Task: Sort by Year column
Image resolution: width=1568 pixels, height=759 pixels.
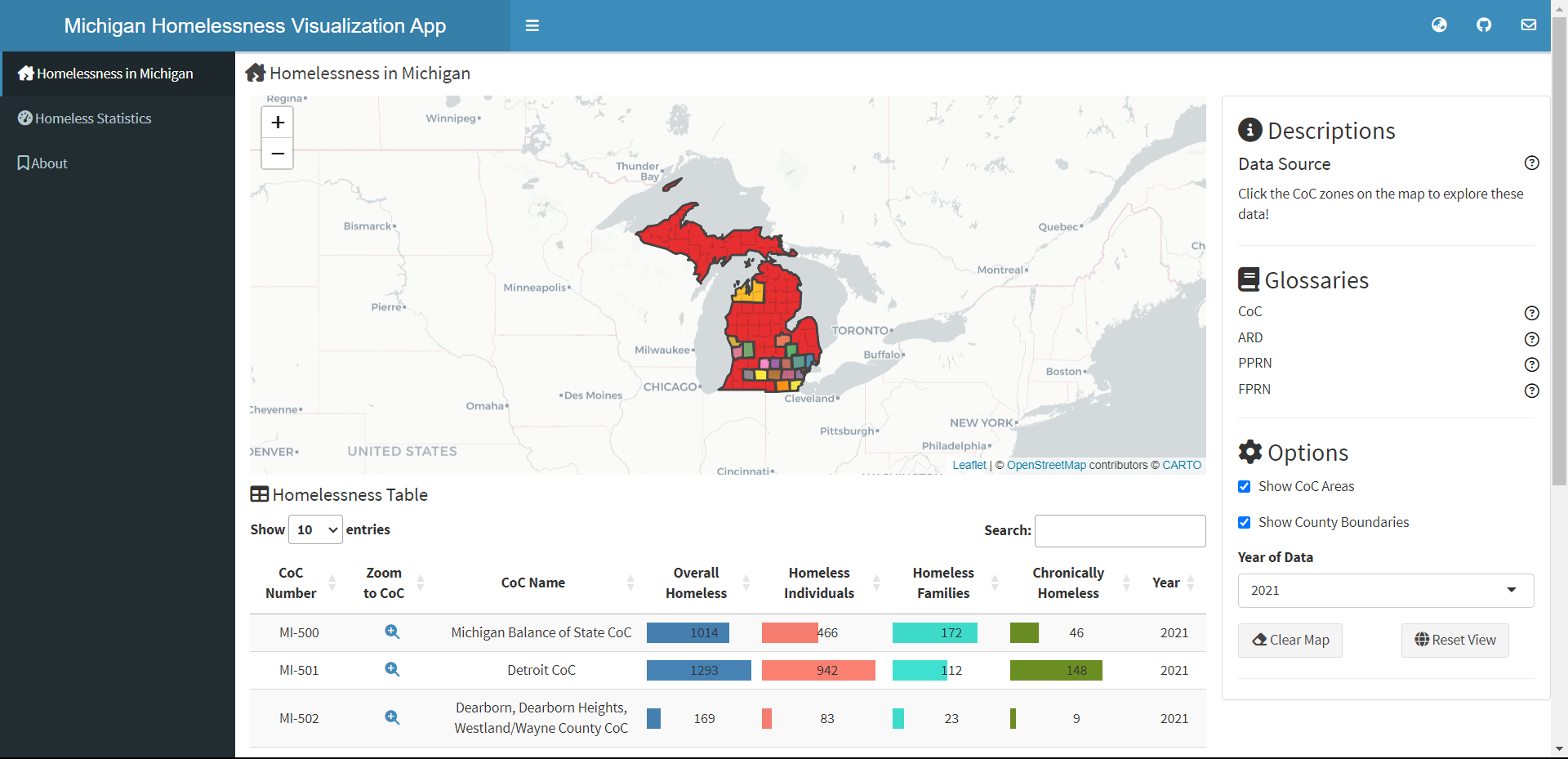Action: pyautogui.click(x=1174, y=583)
